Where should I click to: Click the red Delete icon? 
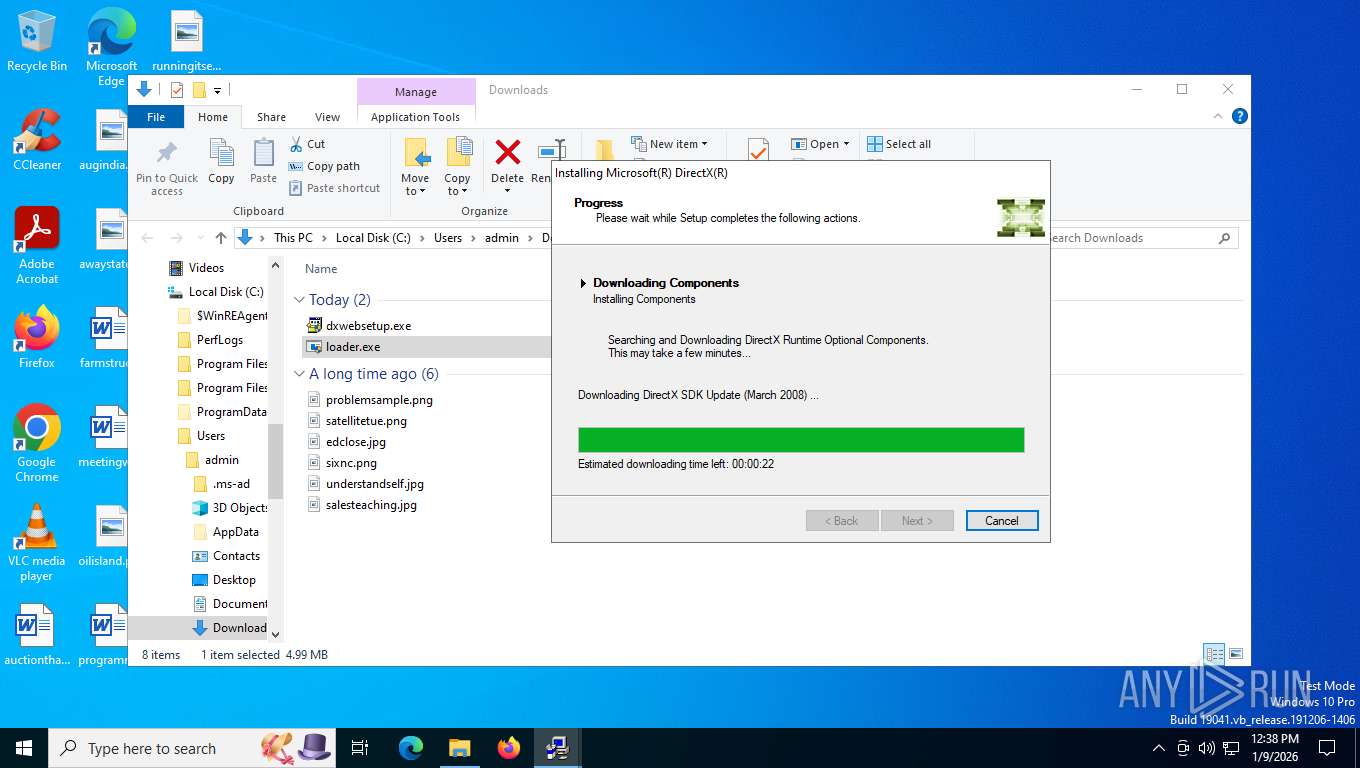[x=508, y=153]
